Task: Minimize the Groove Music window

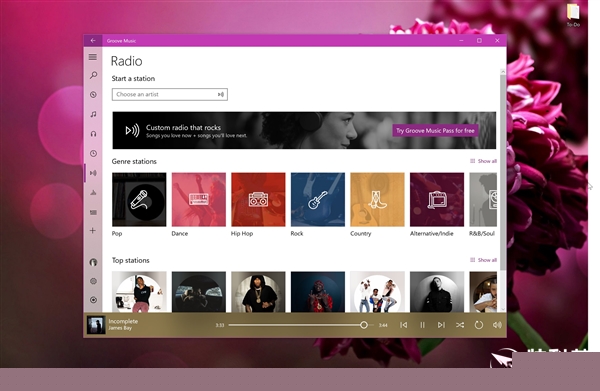Action: tap(461, 40)
